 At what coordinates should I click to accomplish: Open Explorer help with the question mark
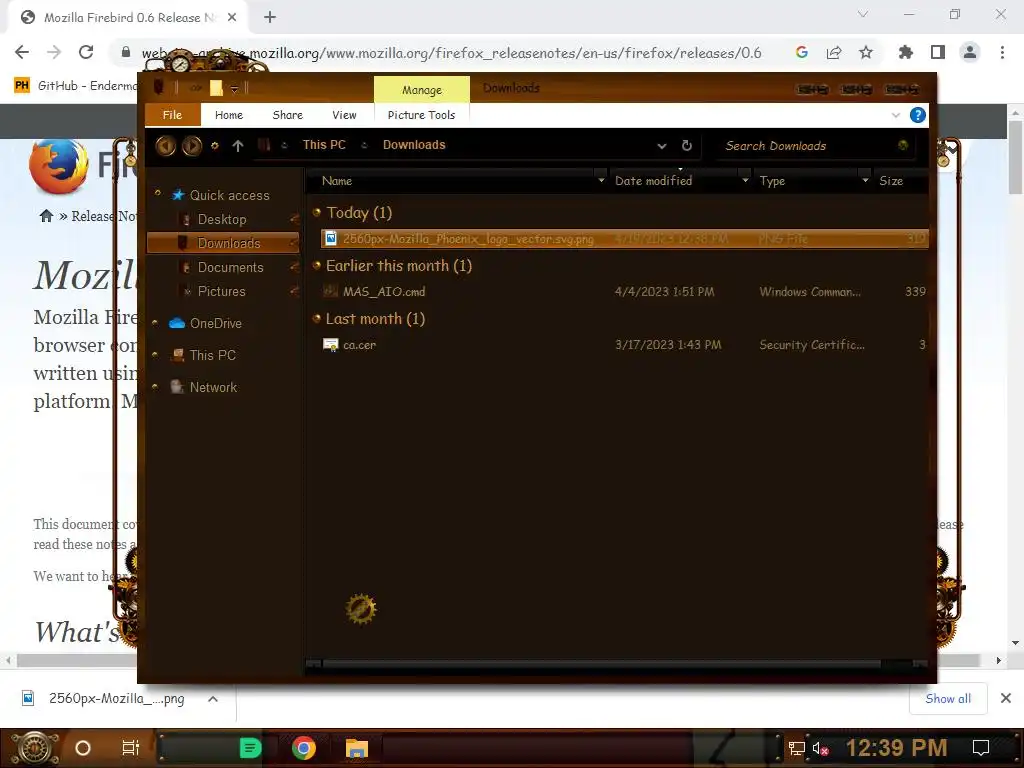click(x=918, y=116)
